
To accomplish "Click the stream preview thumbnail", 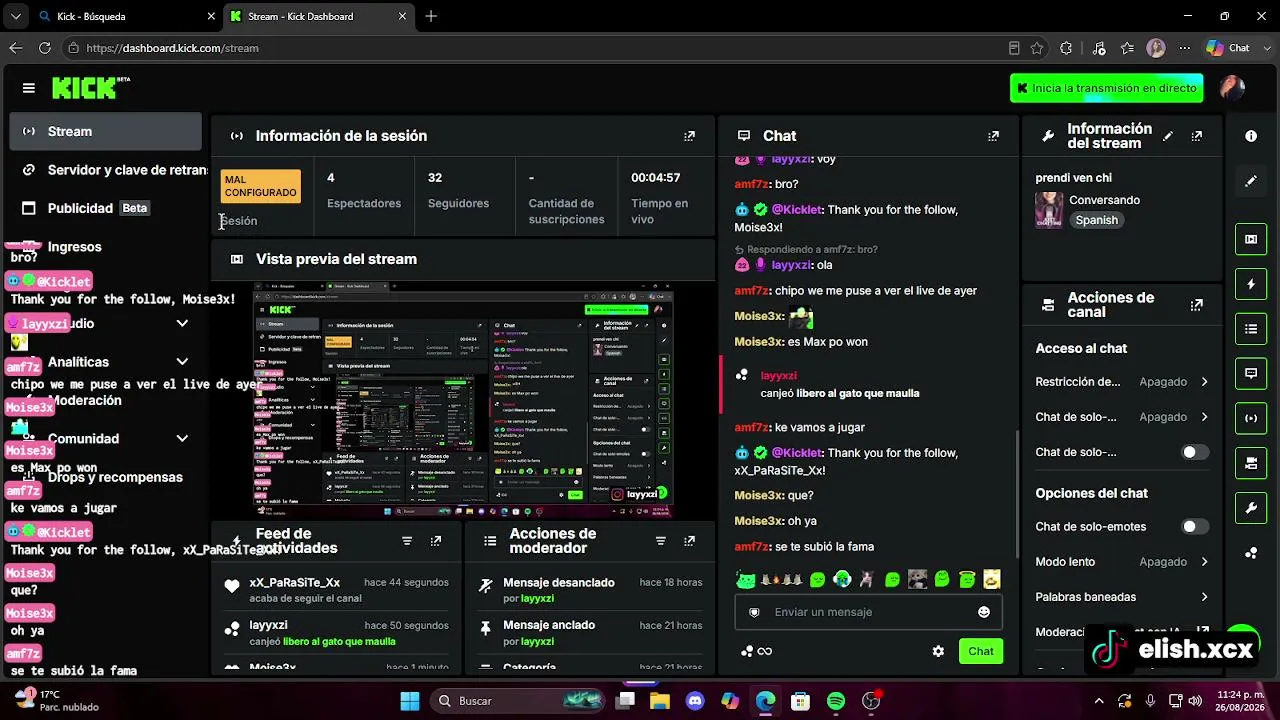I will pyautogui.click(x=462, y=400).
